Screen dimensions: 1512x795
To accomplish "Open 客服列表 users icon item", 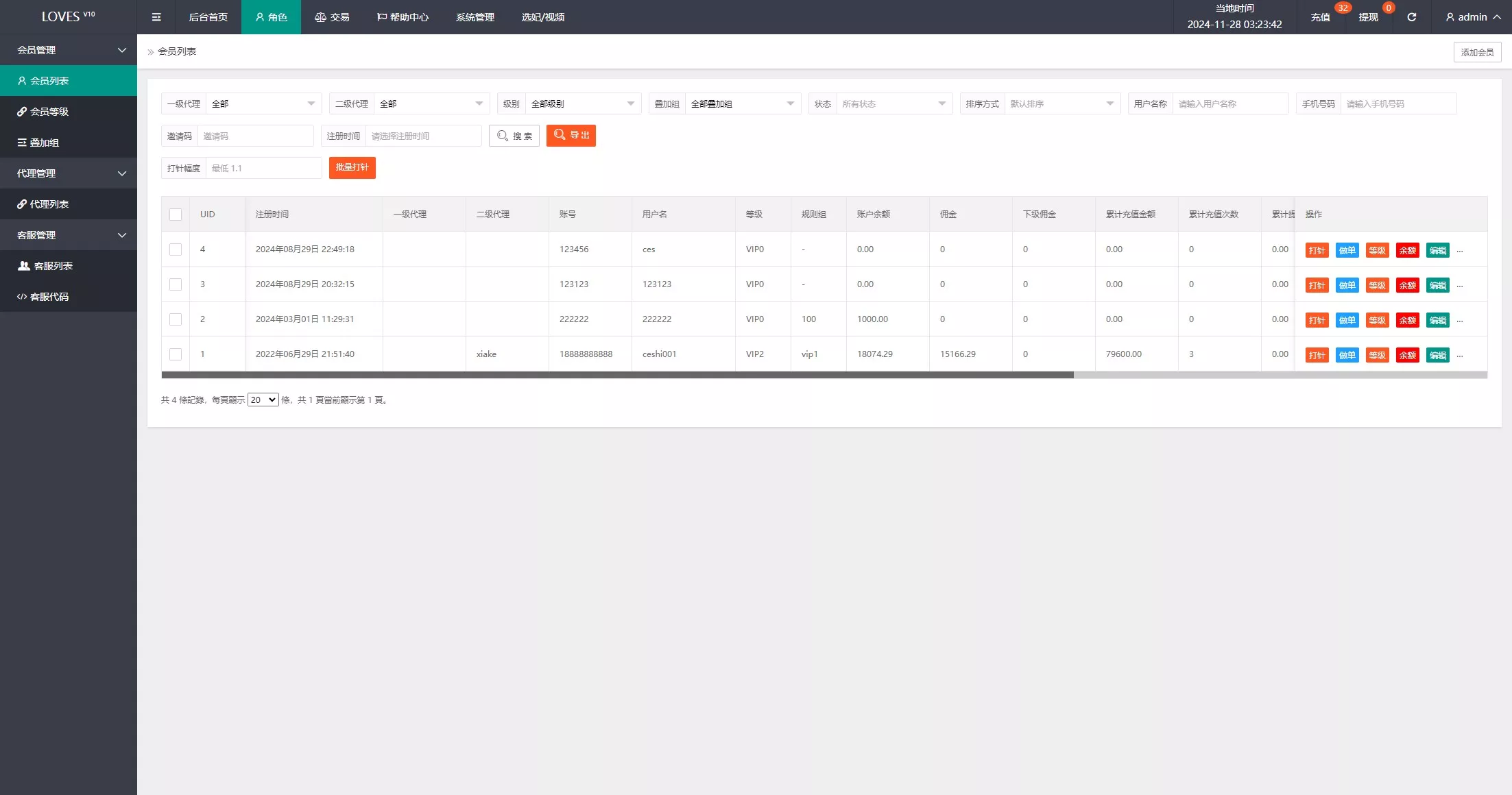I will click(x=24, y=266).
